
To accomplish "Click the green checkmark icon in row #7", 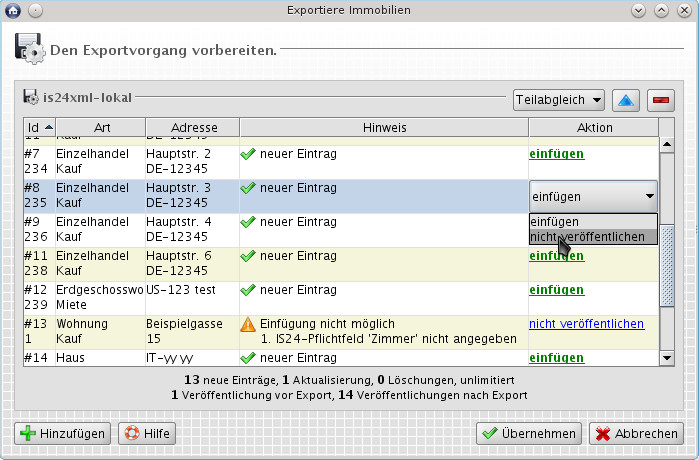I will [248, 154].
